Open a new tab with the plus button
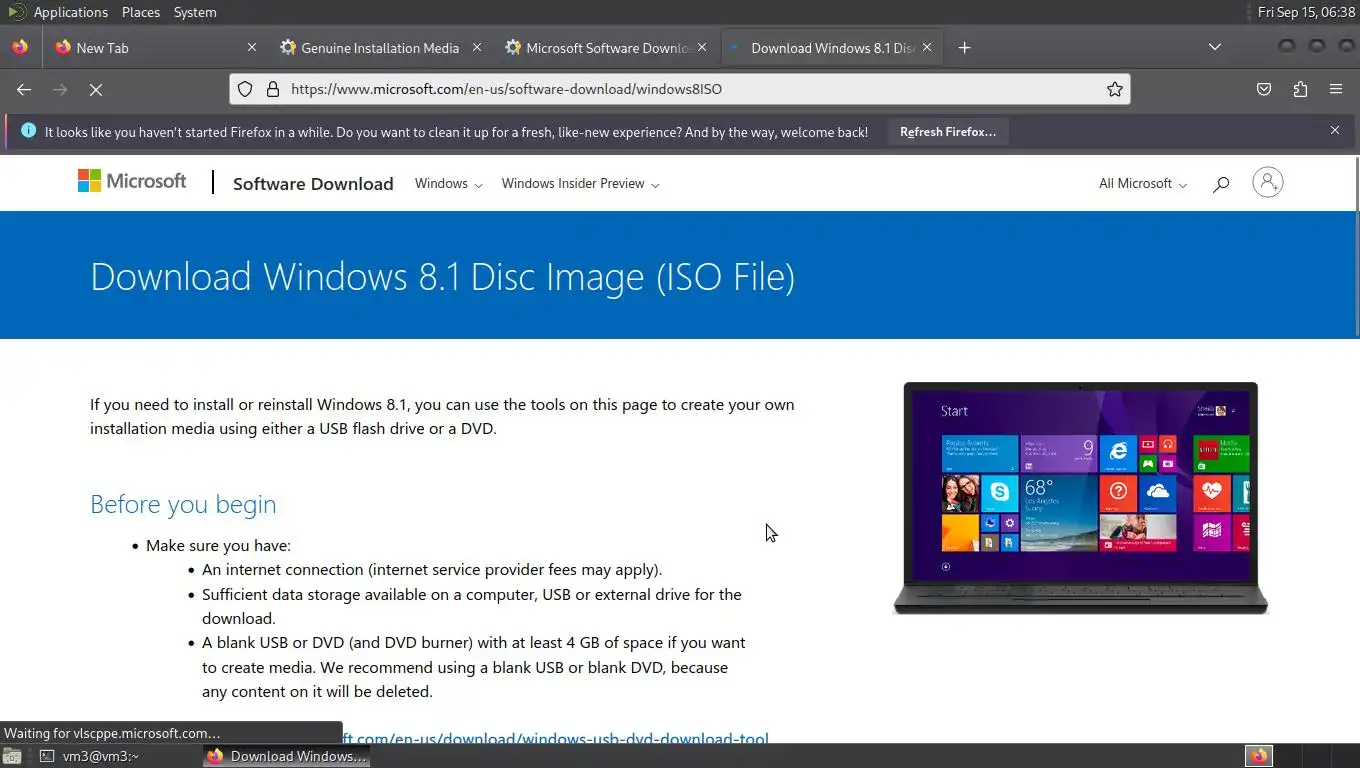Viewport: 1360px width, 768px height. (964, 47)
